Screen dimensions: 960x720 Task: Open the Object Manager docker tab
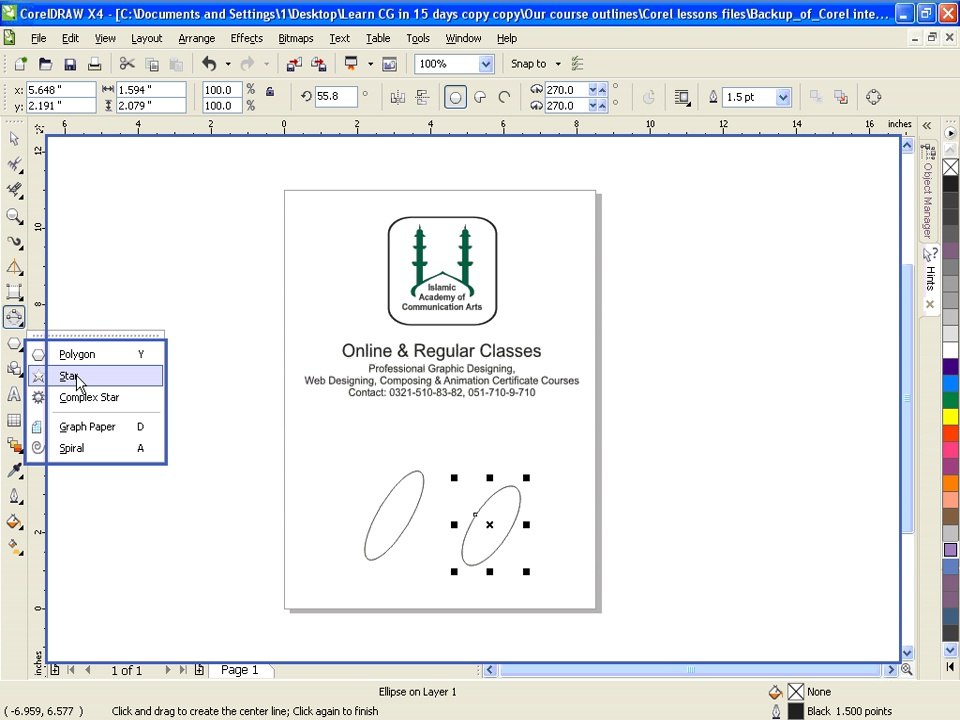[x=928, y=193]
